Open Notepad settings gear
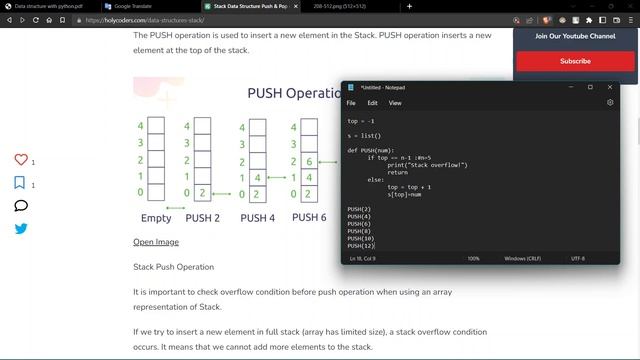Viewport: 640px width, 360px height. coord(610,102)
